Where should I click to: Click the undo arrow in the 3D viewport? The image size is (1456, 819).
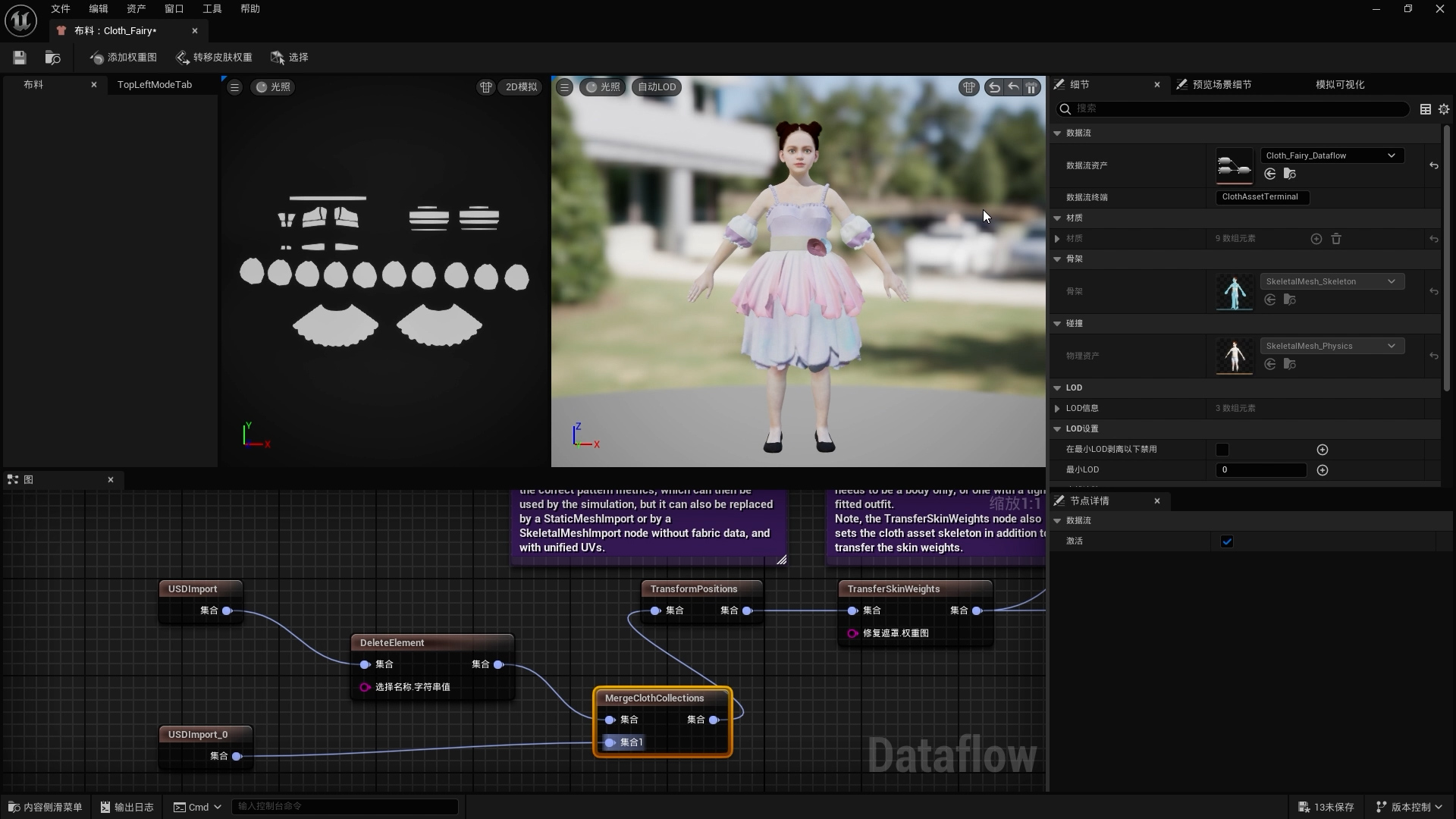pyautogui.click(x=994, y=87)
